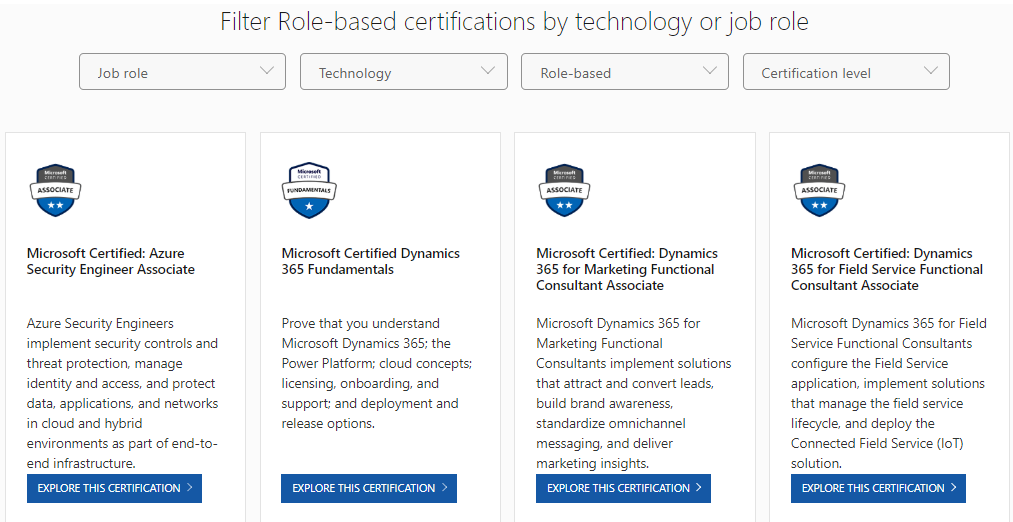Viewport: 1013px width, 522px height.
Task: Open the Certification level dropdown
Action: coord(846,72)
